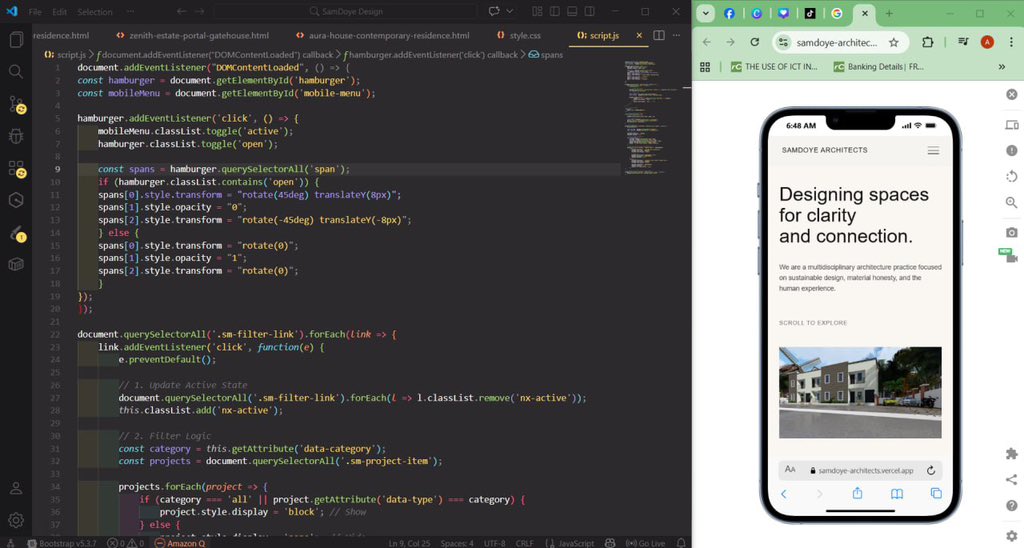Screen dimensions: 1024x548
Task: Click the house image in the phone preview
Action: pos(860,392)
